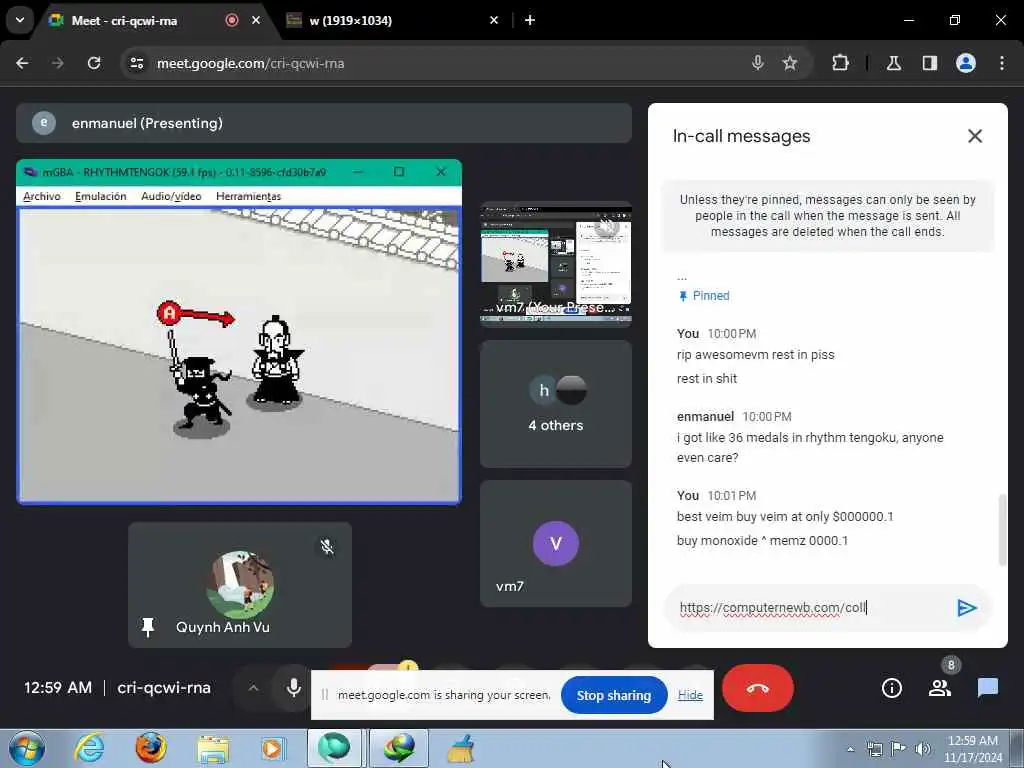Switch to the Meet cri-qcwi-rna tab
1024x768 pixels.
124,20
